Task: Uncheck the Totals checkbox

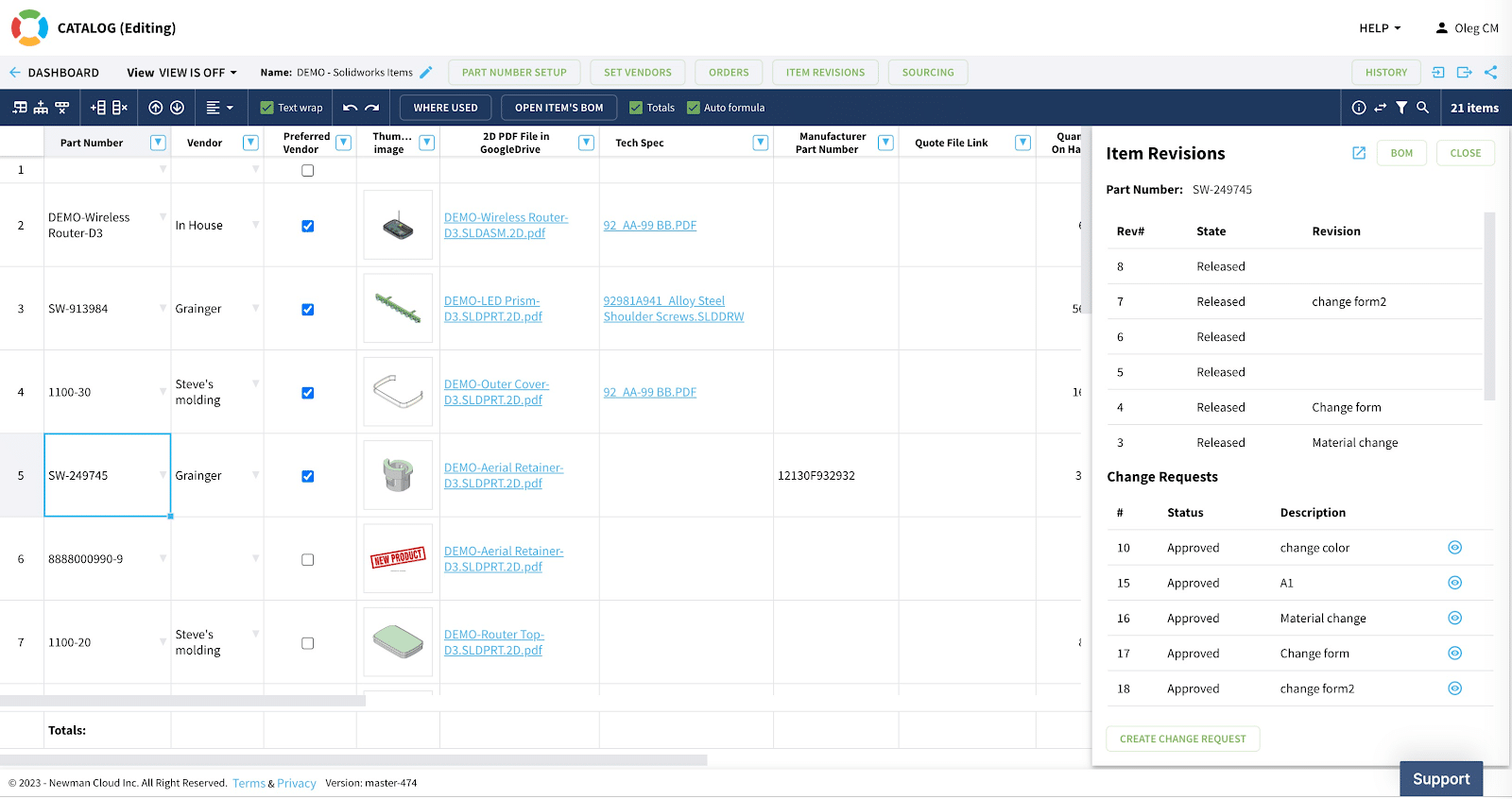Action: click(x=636, y=108)
